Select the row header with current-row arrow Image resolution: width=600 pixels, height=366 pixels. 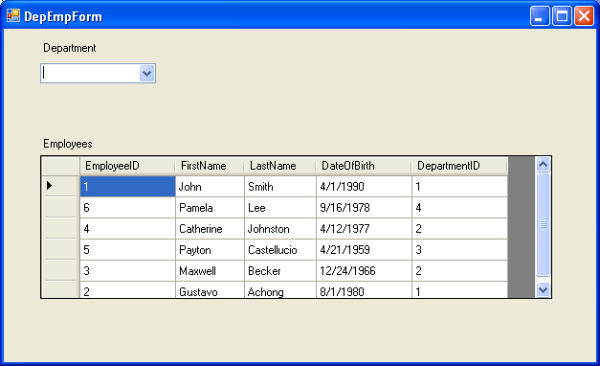pos(60,186)
